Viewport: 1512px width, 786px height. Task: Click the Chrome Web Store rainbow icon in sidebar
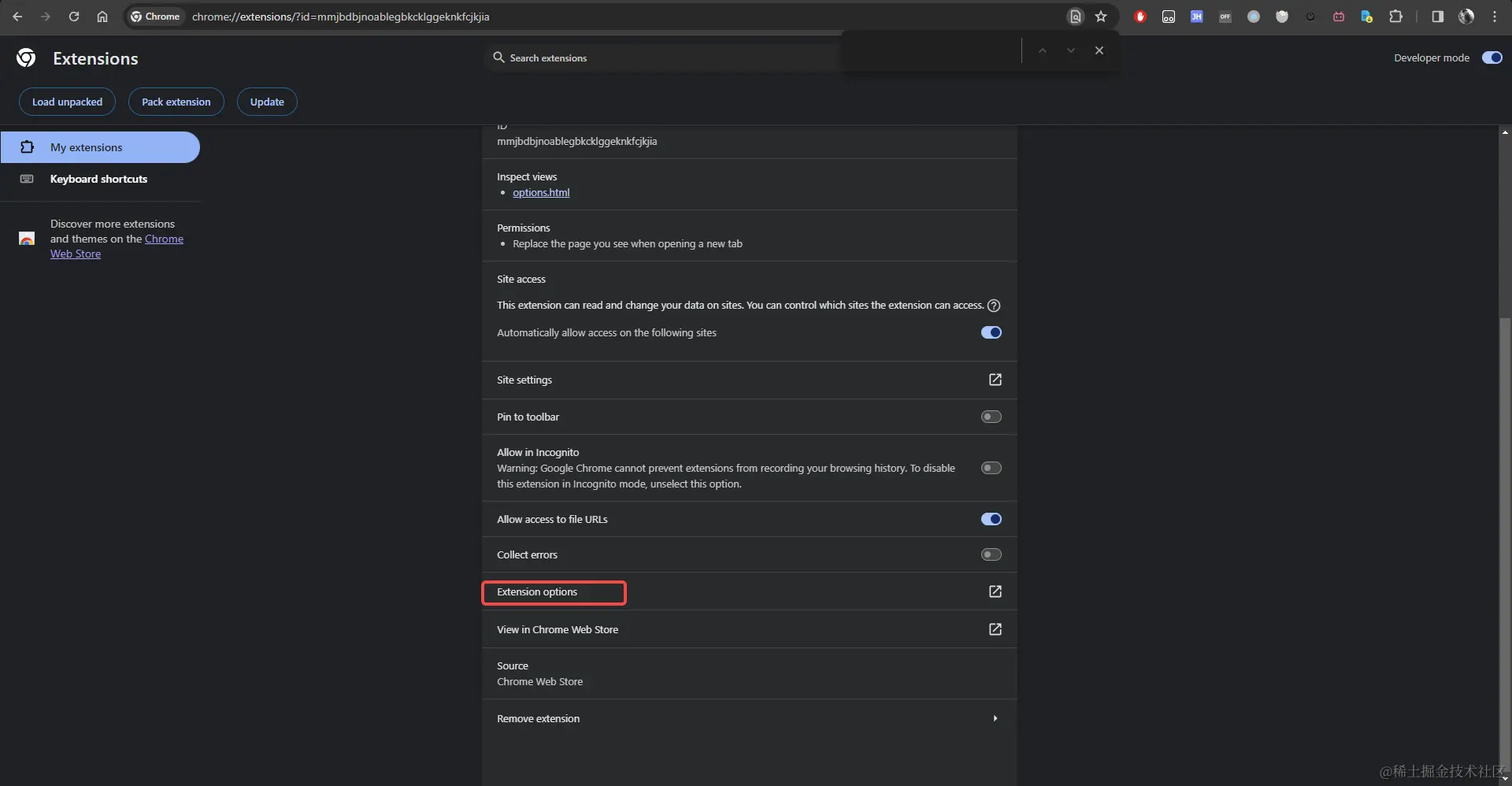[x=27, y=238]
